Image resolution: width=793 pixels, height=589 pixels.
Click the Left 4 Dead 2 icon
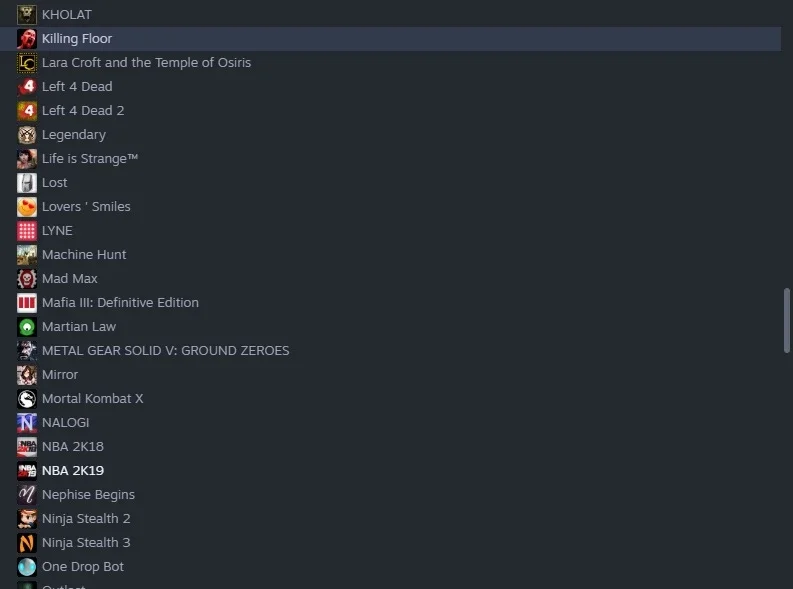(27, 111)
